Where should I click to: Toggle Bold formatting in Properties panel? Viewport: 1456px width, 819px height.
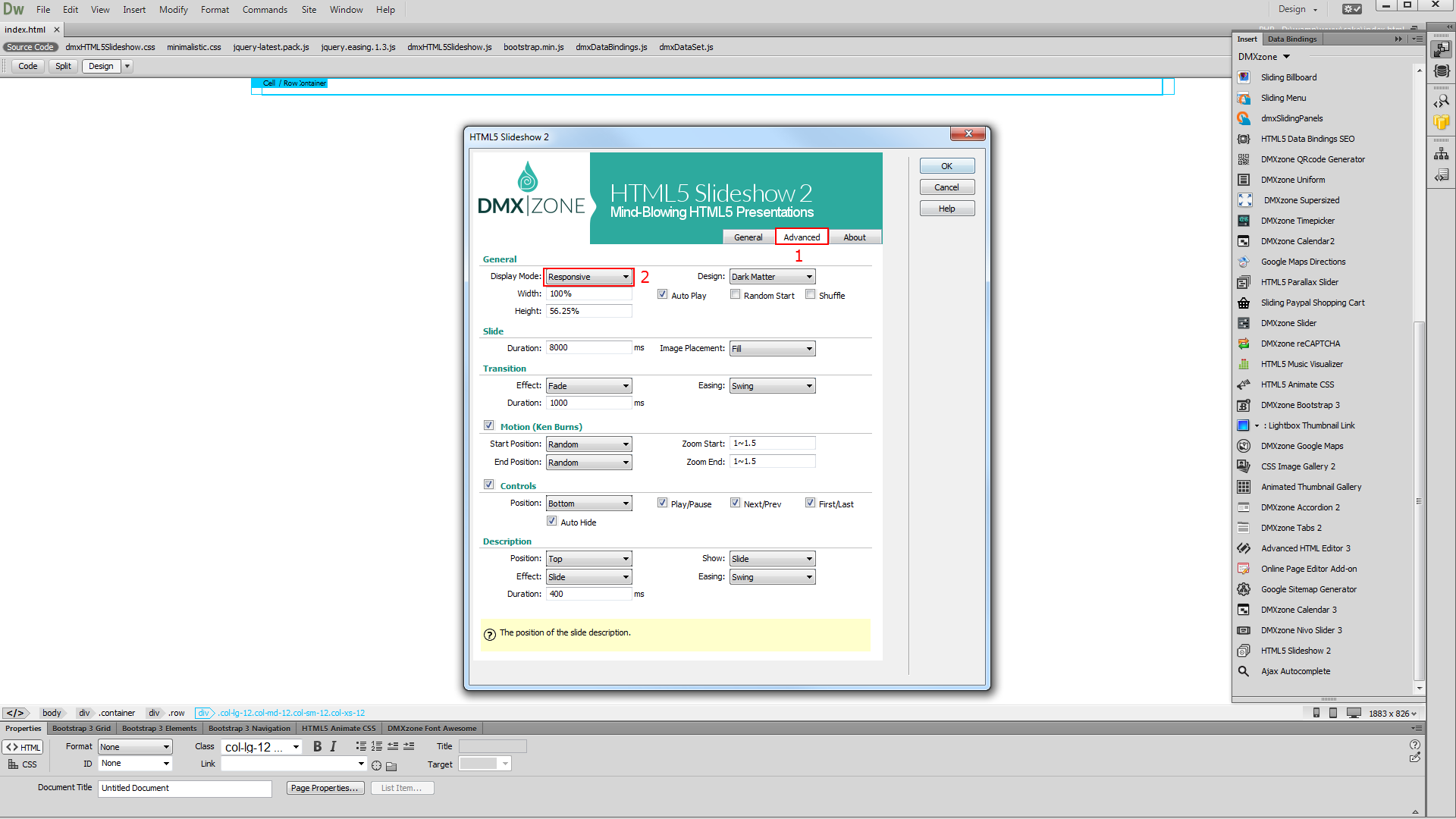pyautogui.click(x=317, y=747)
